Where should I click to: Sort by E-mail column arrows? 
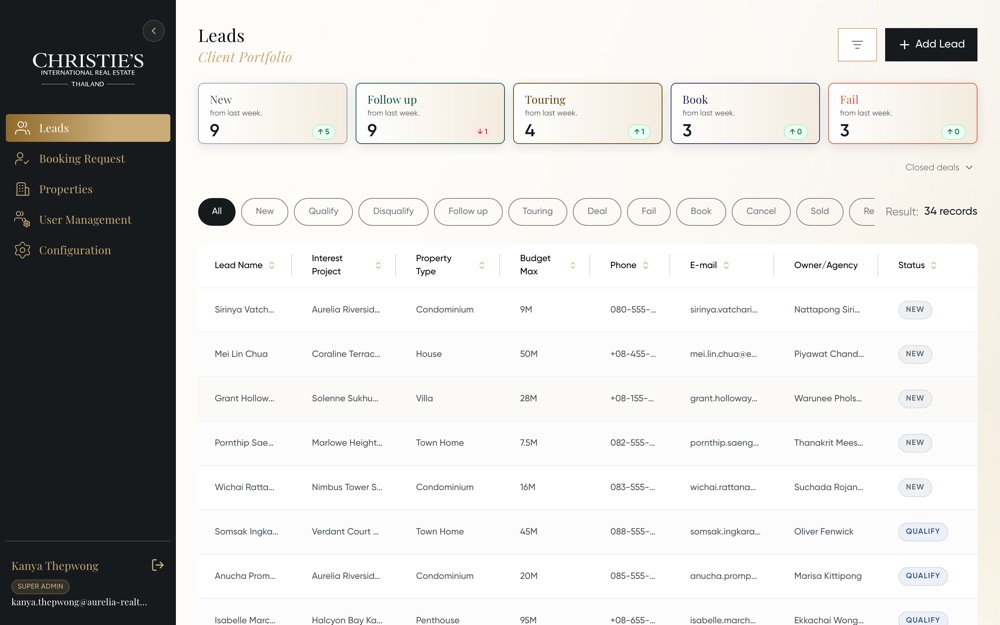coord(726,265)
